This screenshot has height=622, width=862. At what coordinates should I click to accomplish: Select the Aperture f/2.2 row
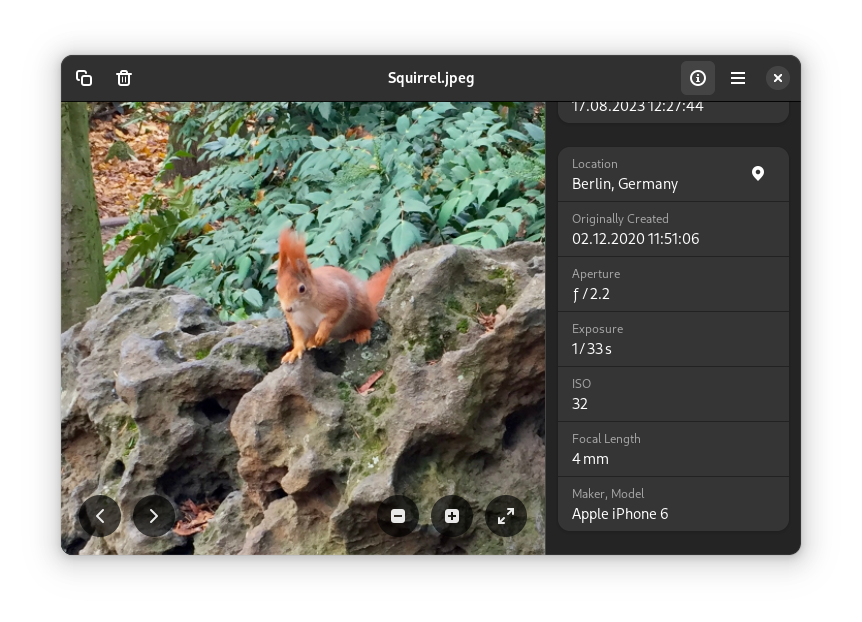[x=673, y=284]
